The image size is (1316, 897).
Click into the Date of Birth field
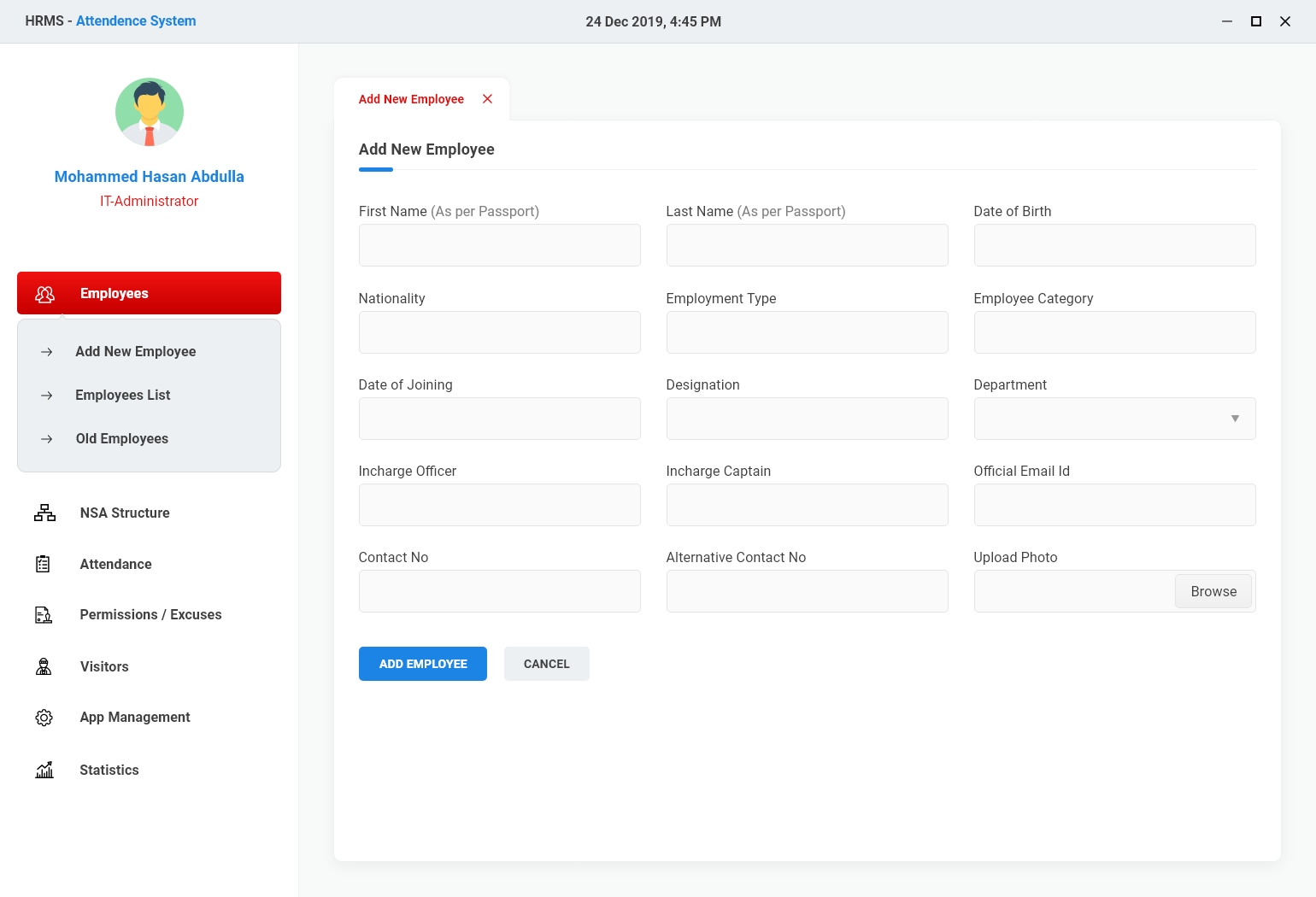click(x=1114, y=245)
